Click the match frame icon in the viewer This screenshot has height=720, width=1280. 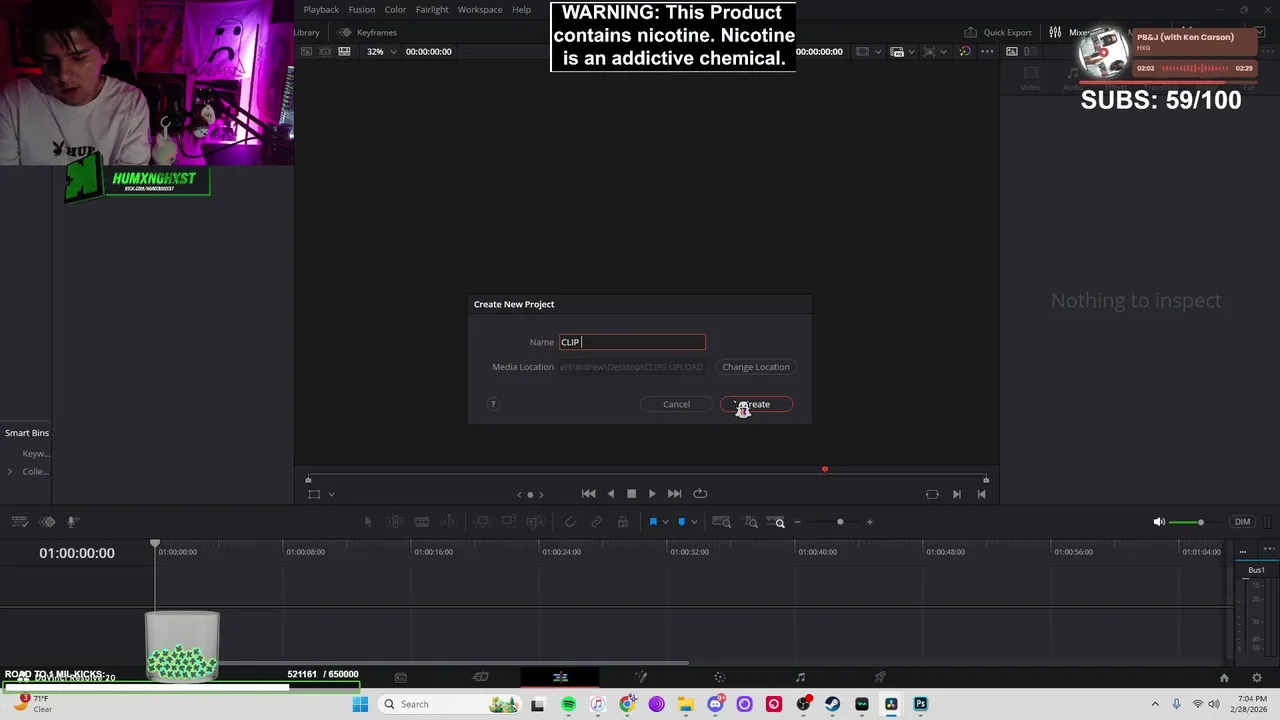point(932,494)
